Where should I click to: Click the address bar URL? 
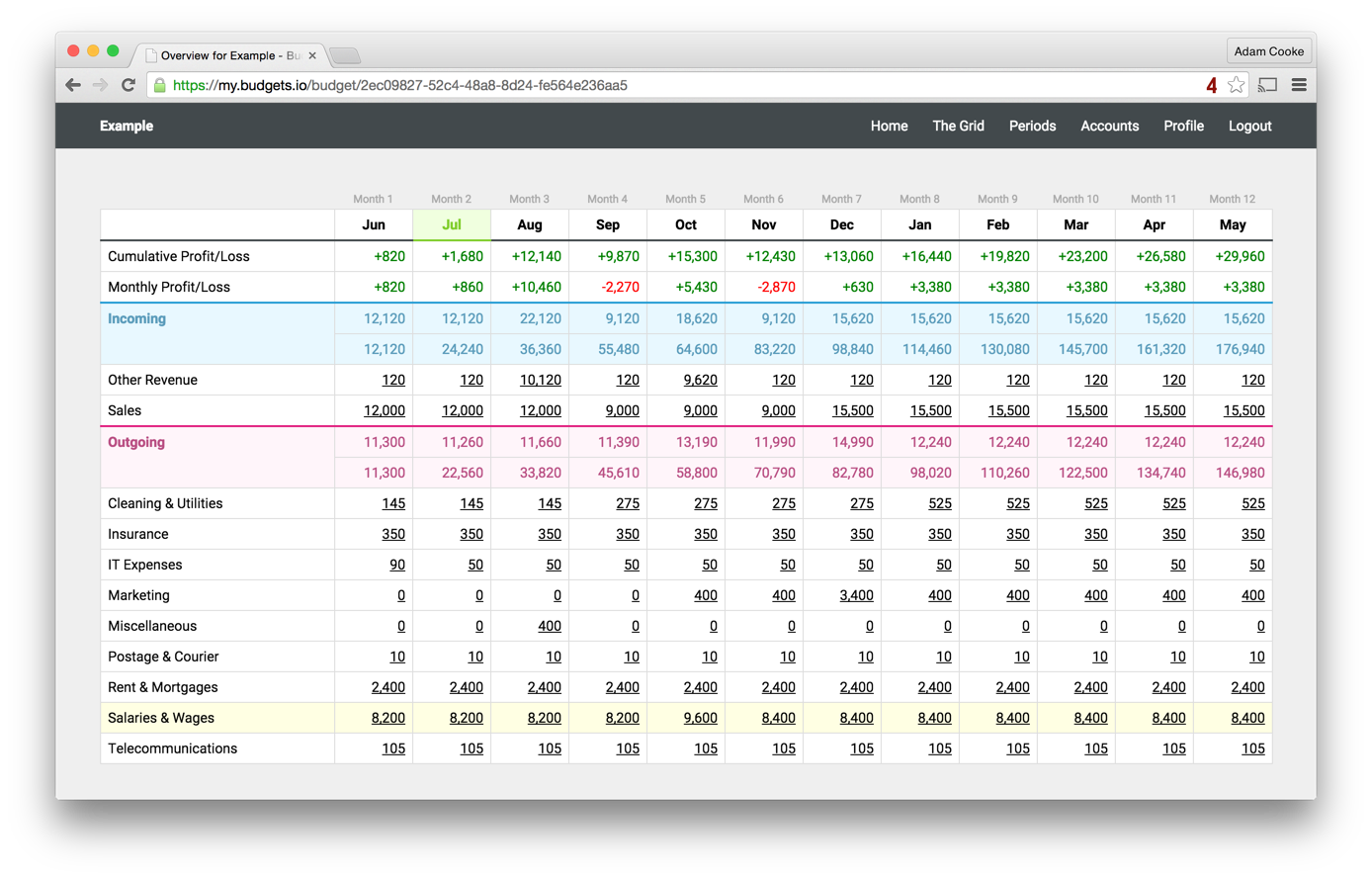[x=399, y=85]
